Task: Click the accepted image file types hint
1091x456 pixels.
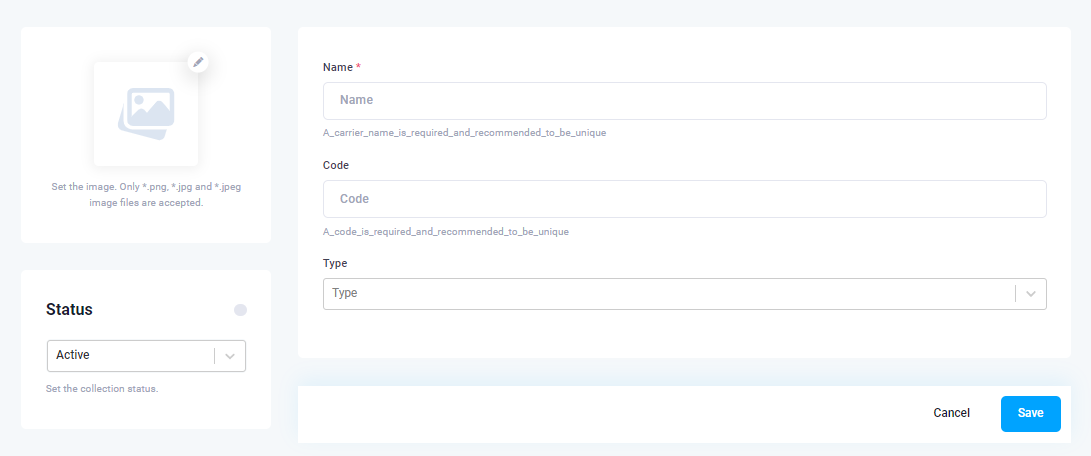Action: coord(146,195)
